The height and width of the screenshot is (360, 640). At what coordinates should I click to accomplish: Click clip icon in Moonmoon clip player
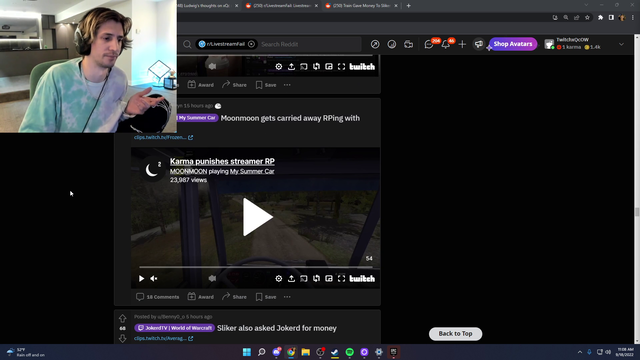point(316,278)
